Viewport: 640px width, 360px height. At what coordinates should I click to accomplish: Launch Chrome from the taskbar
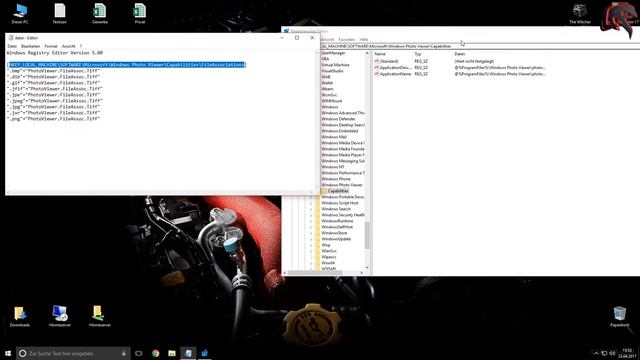pos(156,353)
